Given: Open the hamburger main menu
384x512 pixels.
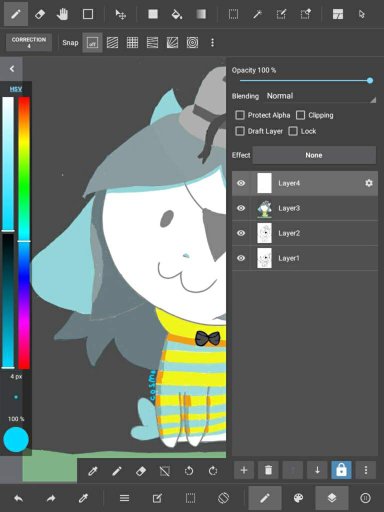Looking at the screenshot, I should (x=124, y=498).
